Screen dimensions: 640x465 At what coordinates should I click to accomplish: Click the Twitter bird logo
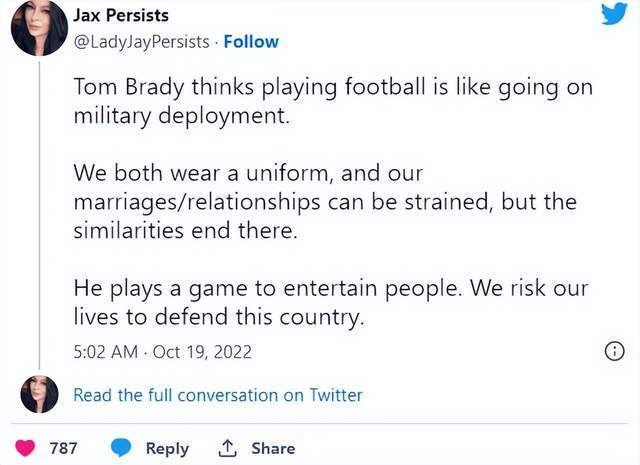(614, 15)
